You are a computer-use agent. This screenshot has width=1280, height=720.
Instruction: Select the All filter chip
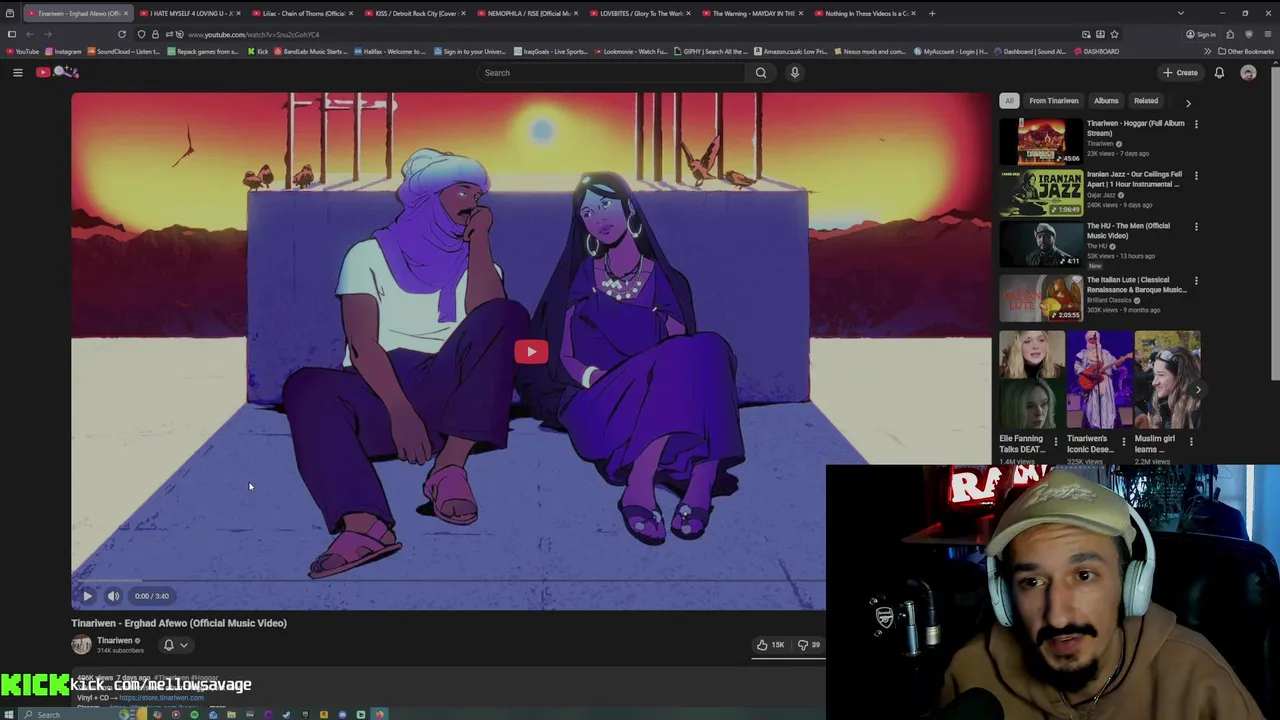(1009, 100)
